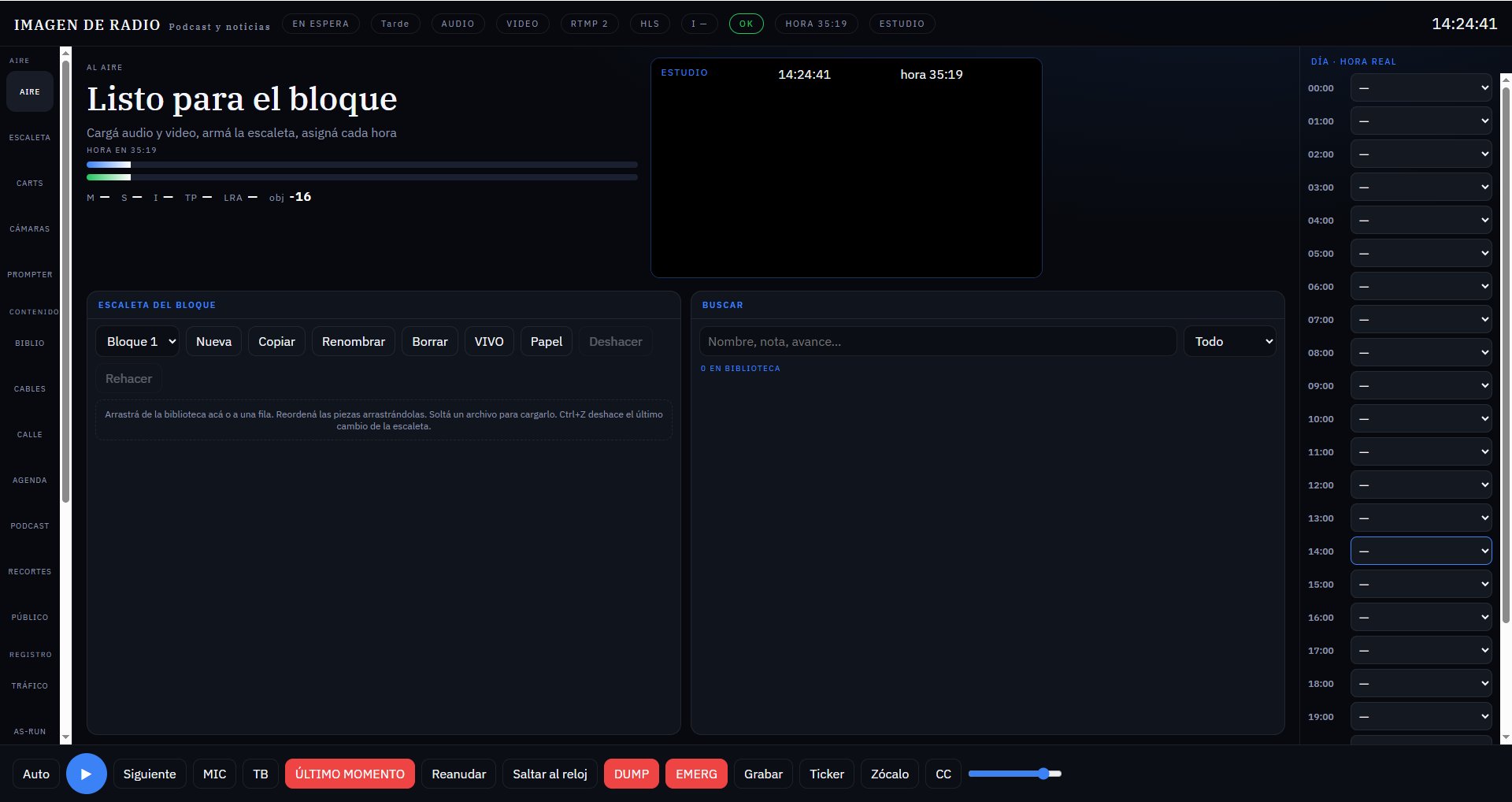
Task: Toggle Grabar recording
Action: point(763,774)
